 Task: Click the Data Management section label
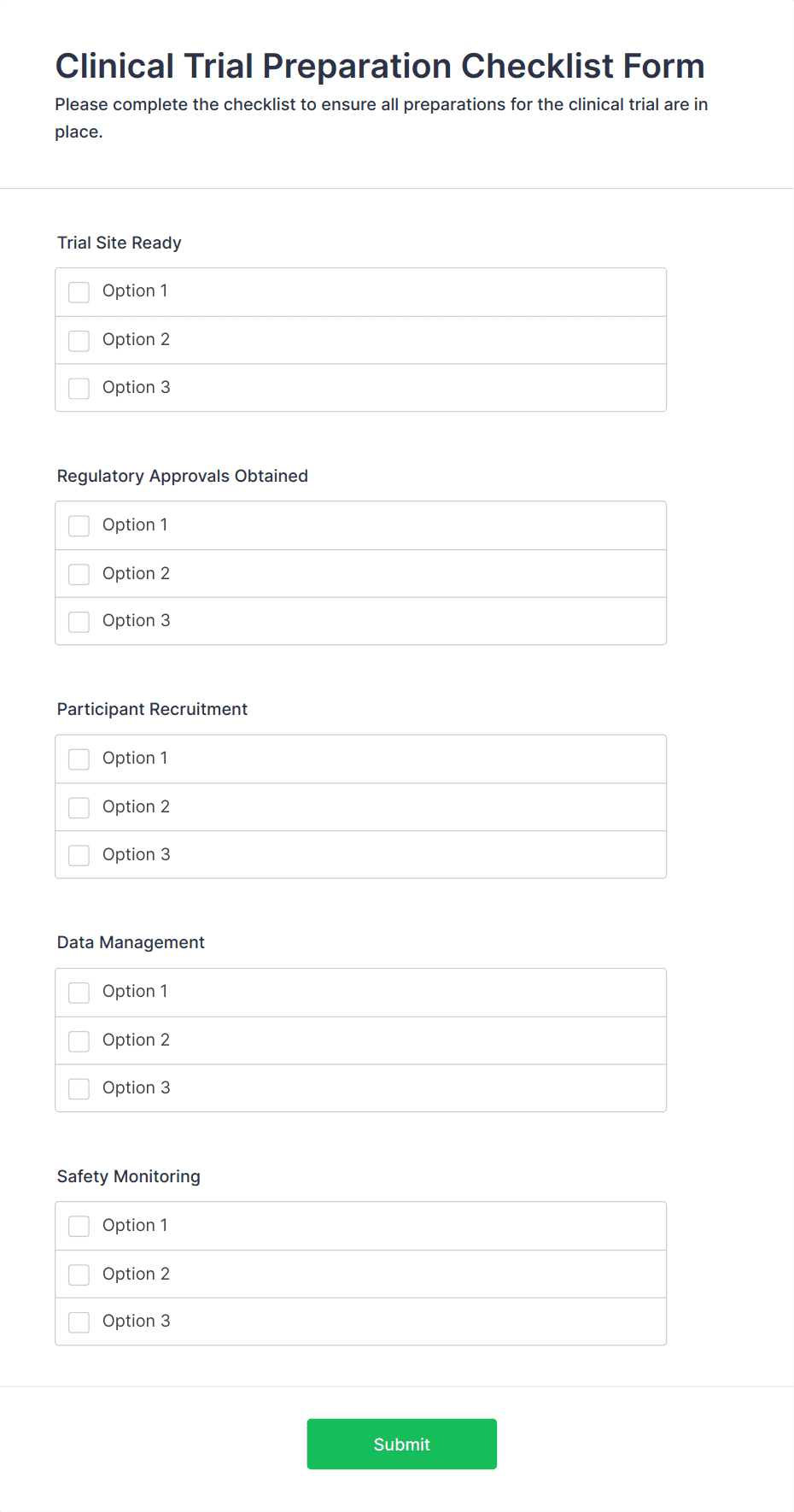(131, 942)
